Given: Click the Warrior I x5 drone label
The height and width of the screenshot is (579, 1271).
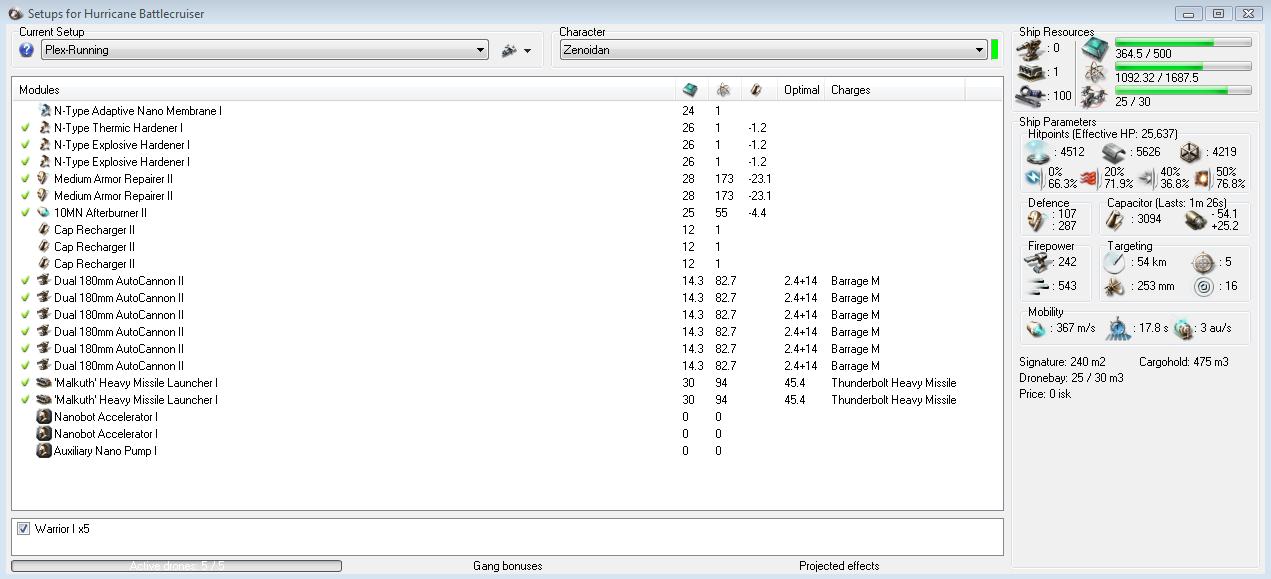Looking at the screenshot, I should (62, 529).
